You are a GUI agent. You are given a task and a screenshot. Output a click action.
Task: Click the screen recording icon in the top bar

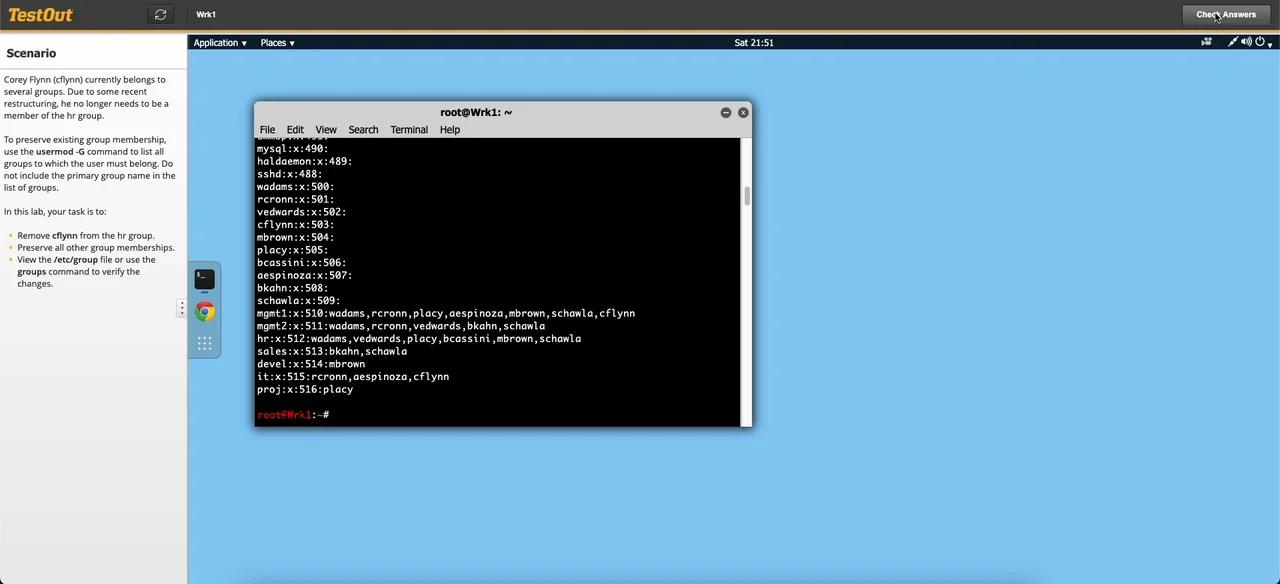tap(1206, 42)
